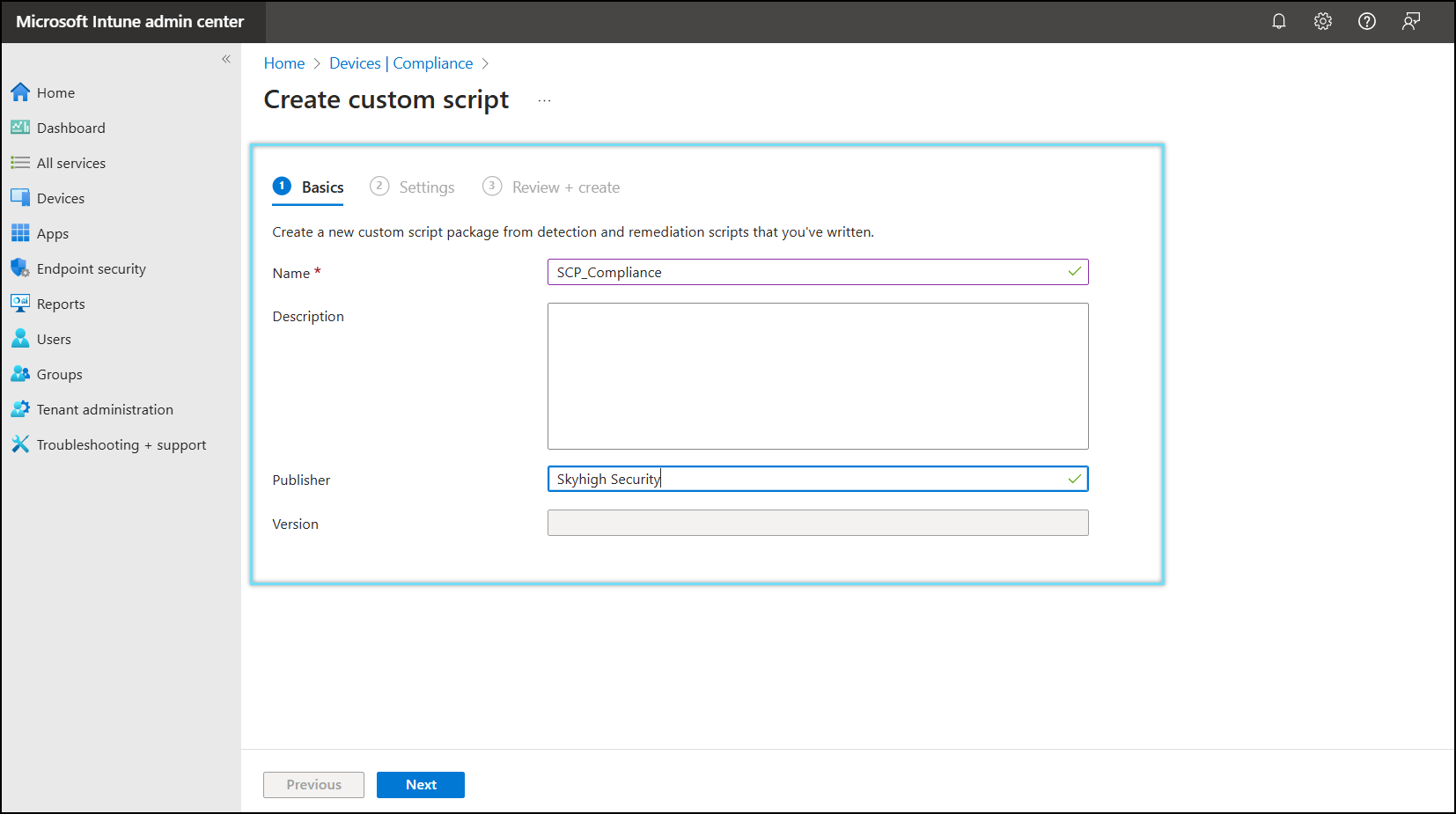Open the help question mark icon
1456x814 pixels.
point(1367,21)
